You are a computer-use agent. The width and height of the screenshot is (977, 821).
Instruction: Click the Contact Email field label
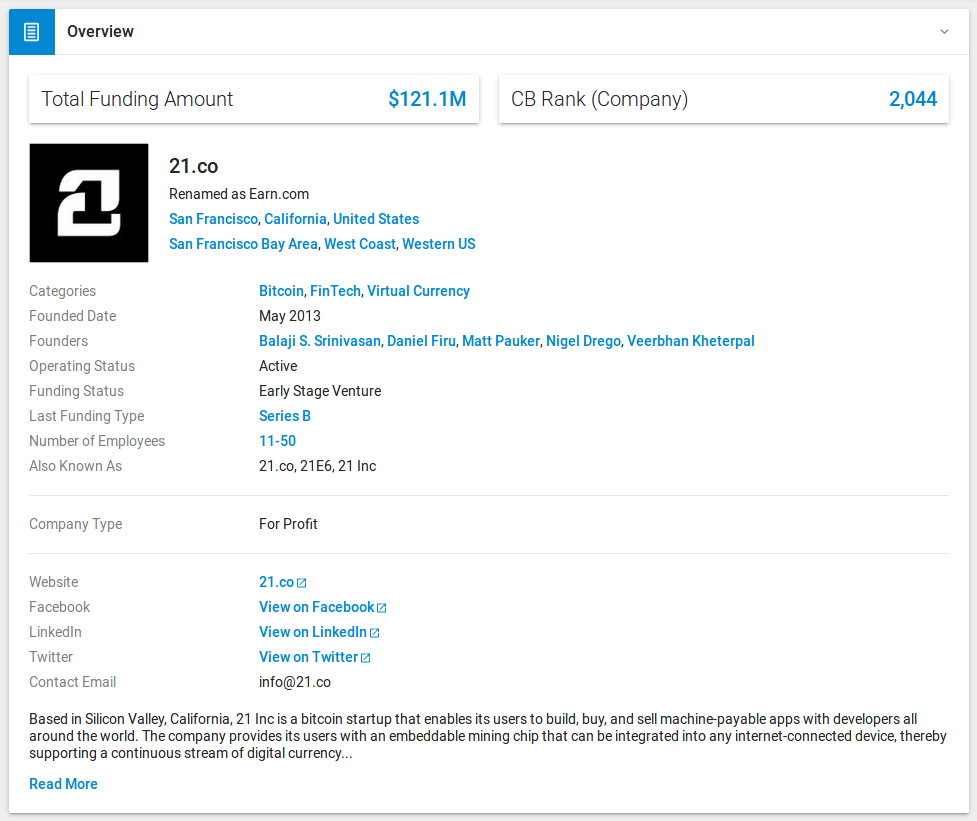tap(72, 682)
